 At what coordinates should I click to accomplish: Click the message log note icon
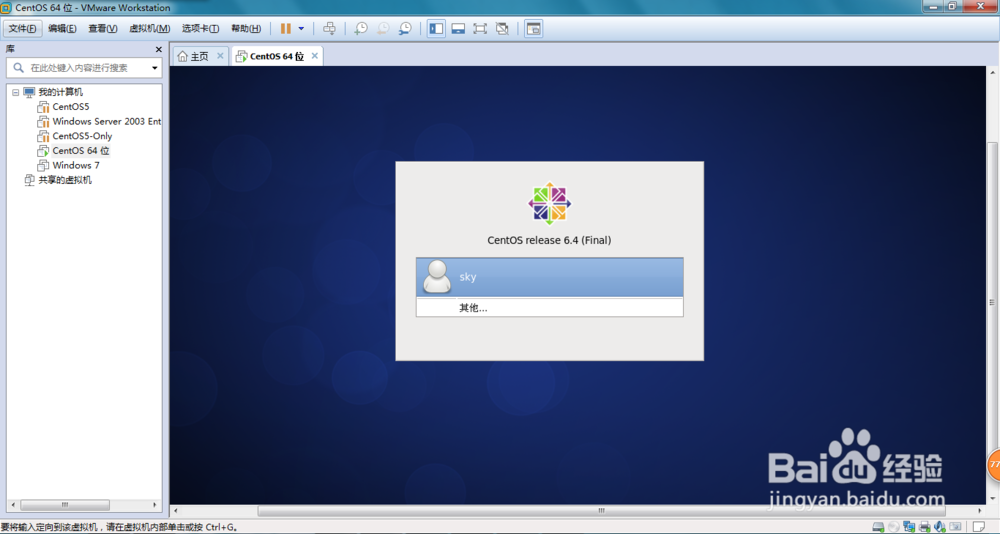point(978,527)
